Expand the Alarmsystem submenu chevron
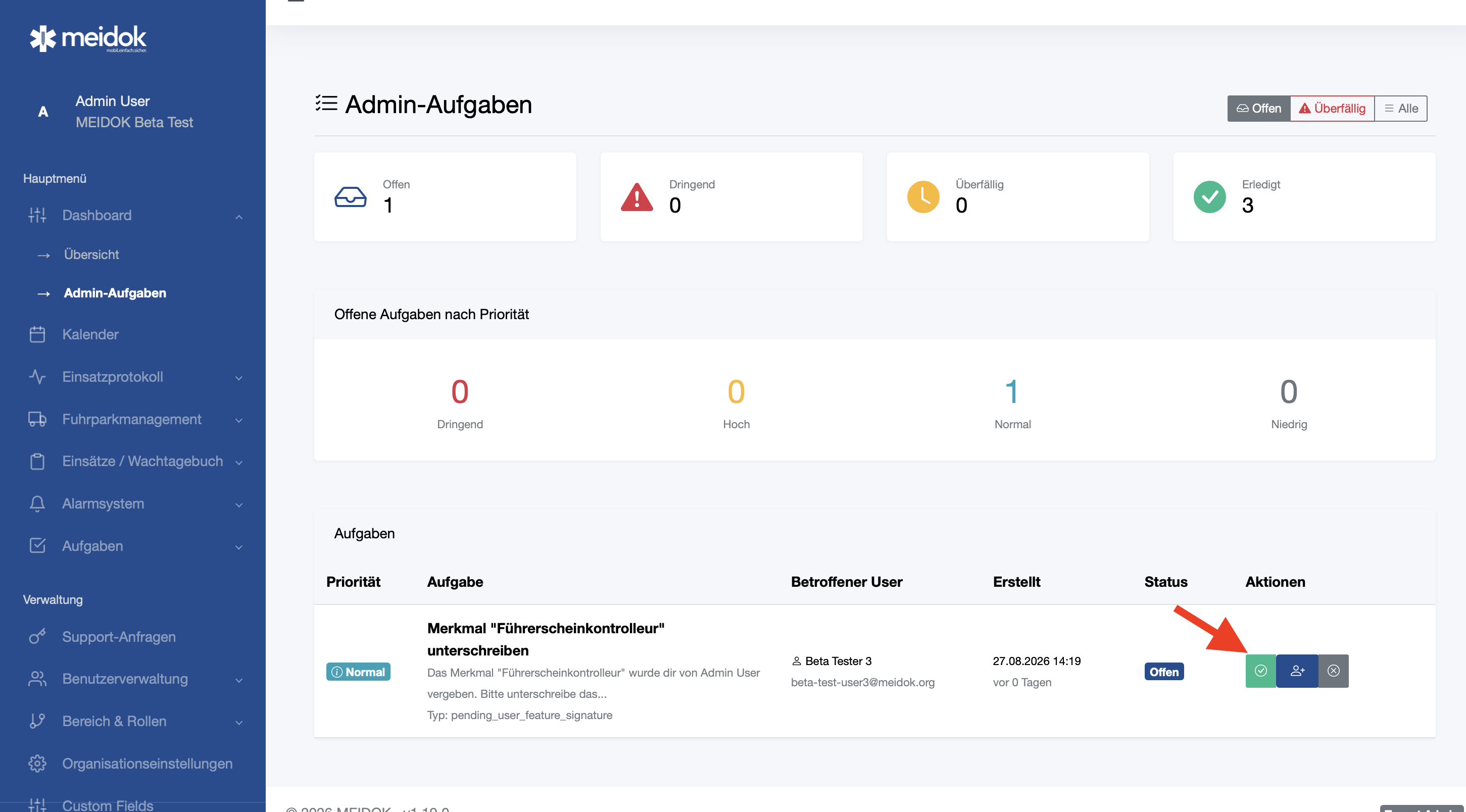The image size is (1466, 812). tap(239, 505)
